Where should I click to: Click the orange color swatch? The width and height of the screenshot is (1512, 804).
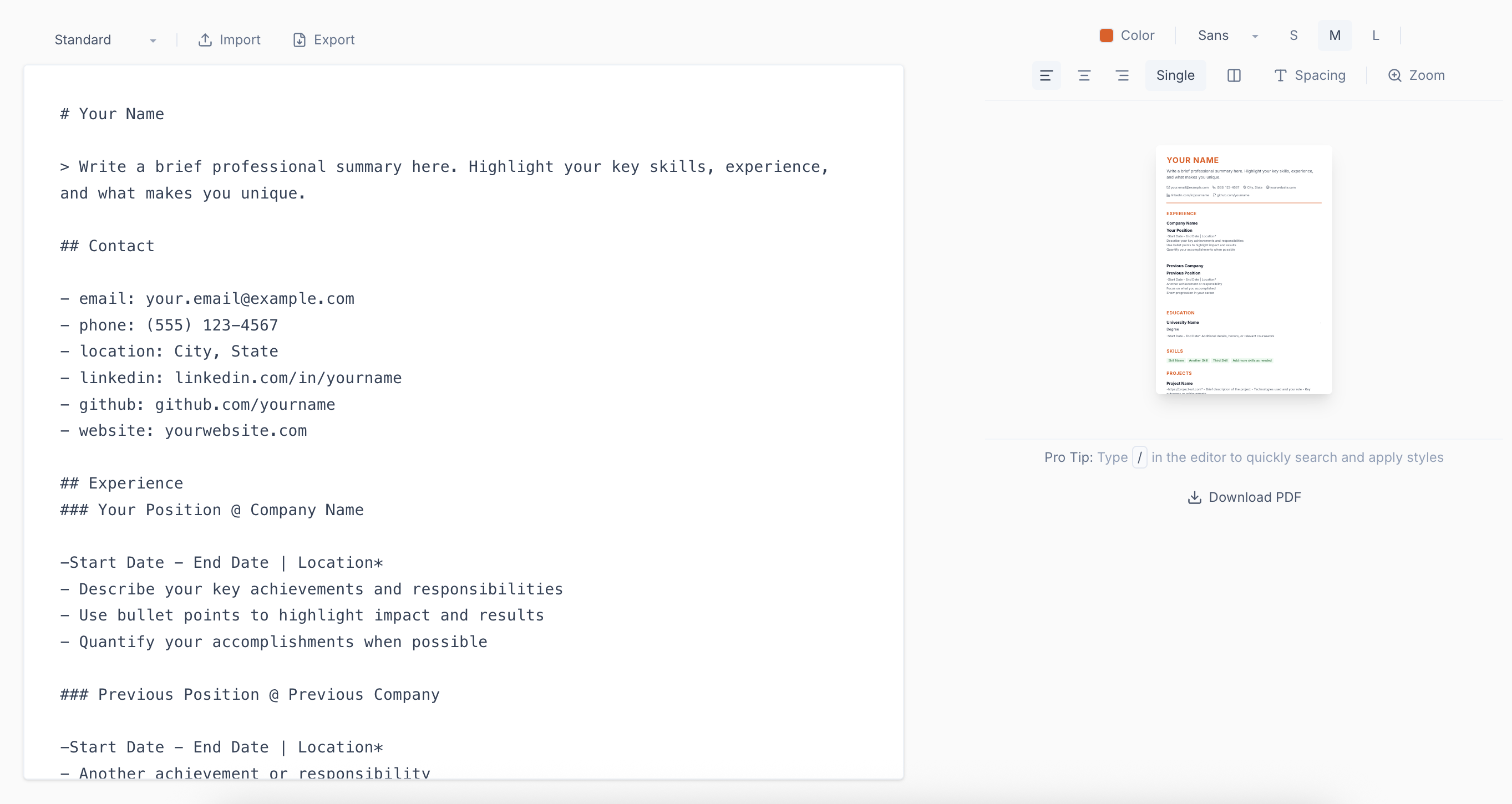[1106, 35]
